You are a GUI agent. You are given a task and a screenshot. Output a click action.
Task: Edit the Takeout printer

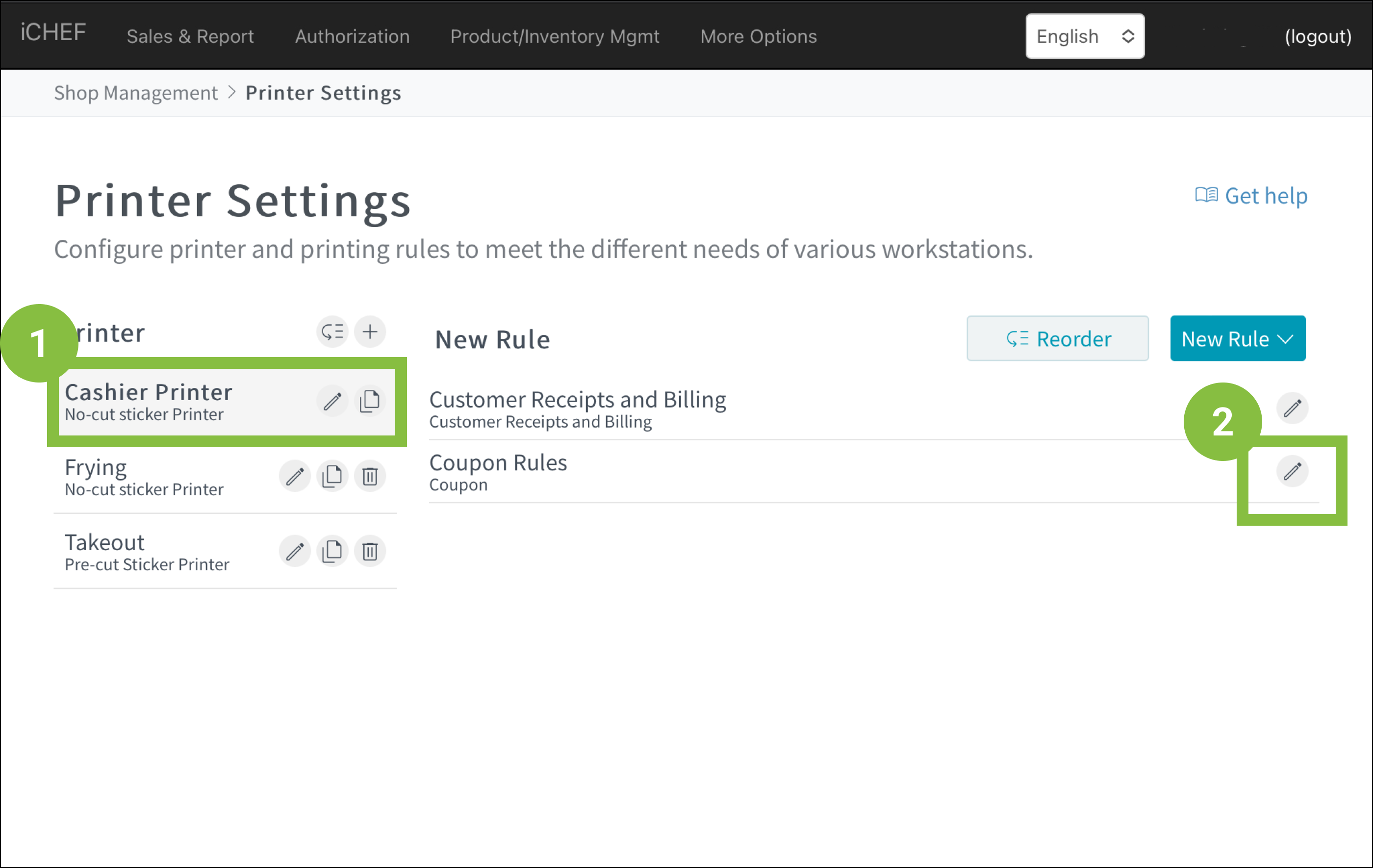[x=295, y=551]
